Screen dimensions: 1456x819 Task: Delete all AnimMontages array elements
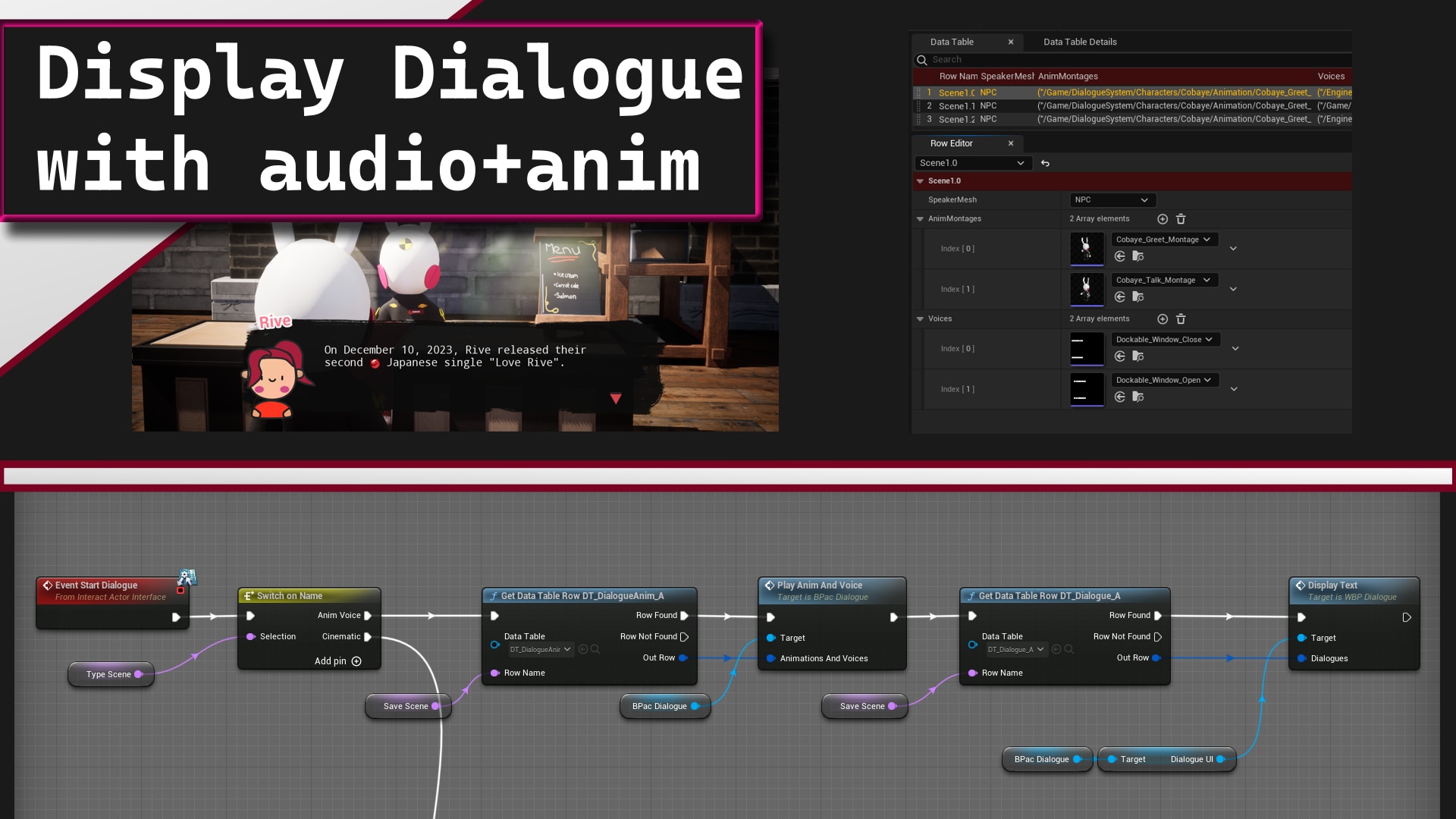point(1181,218)
